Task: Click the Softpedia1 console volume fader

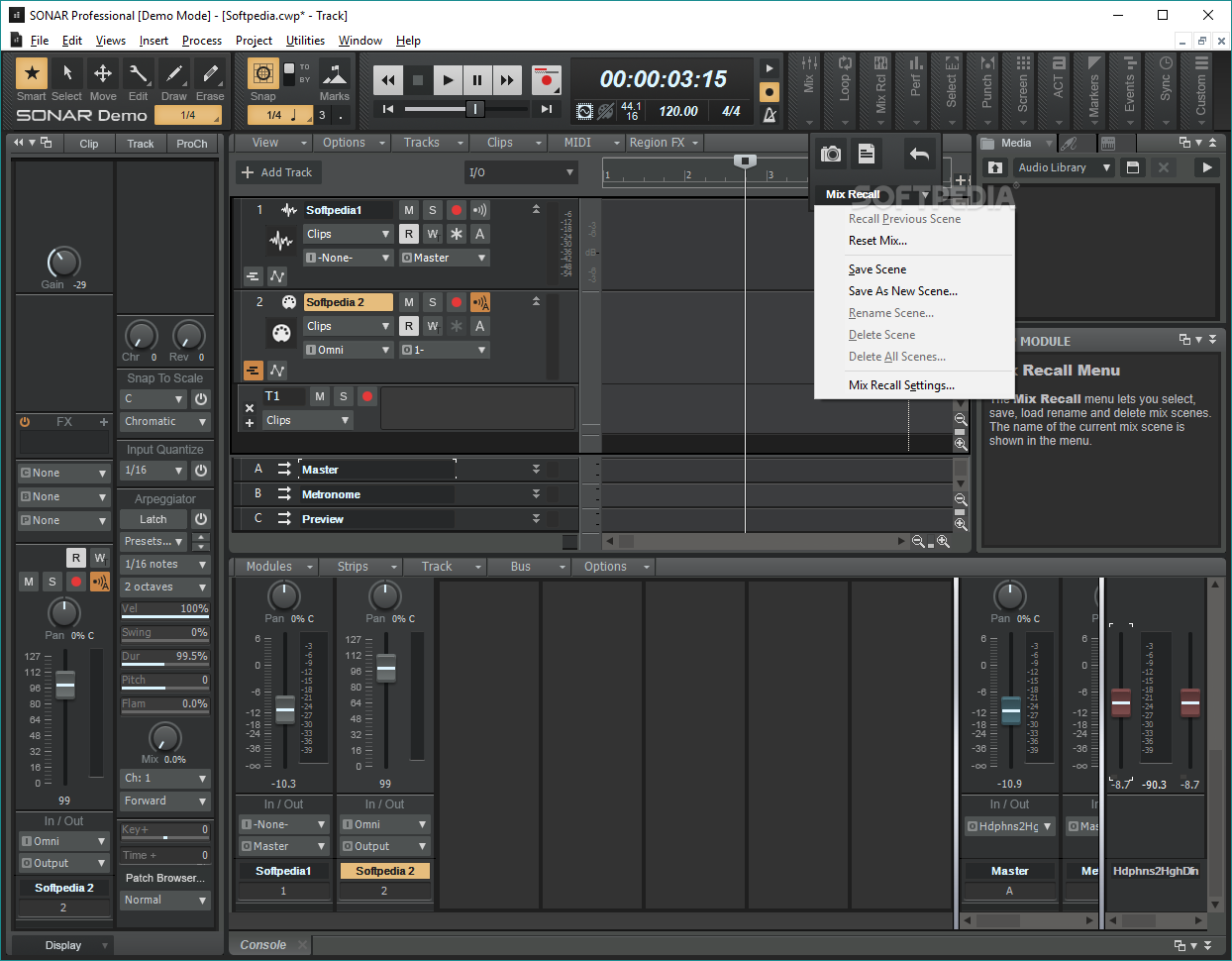Action: pos(285,709)
